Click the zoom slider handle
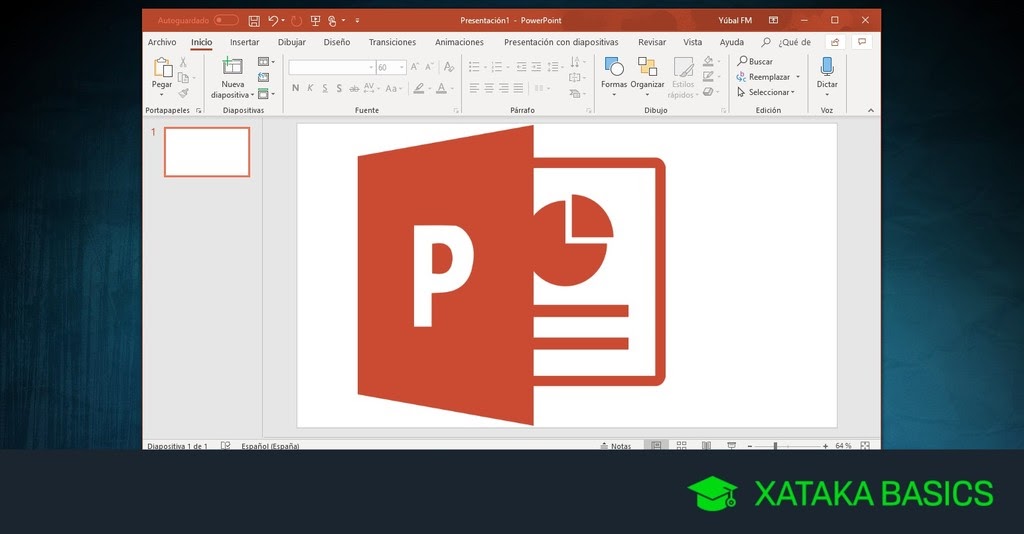1024x534 pixels. 775,446
